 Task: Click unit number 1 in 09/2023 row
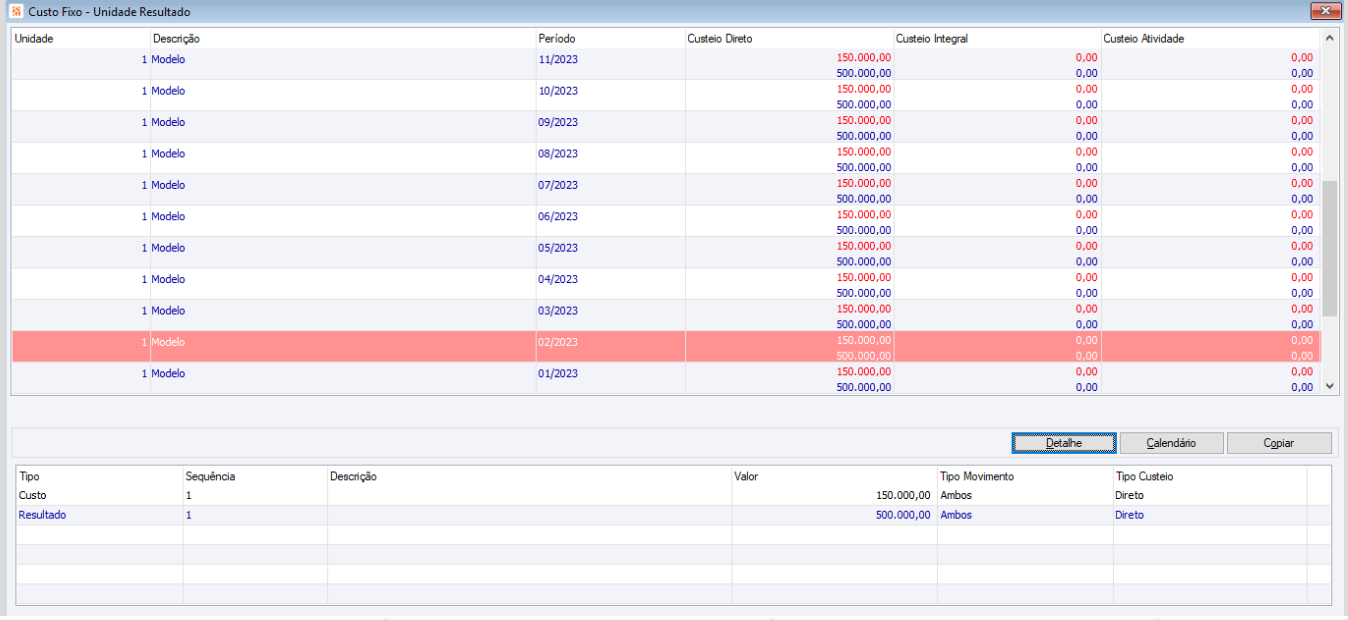[x=144, y=122]
